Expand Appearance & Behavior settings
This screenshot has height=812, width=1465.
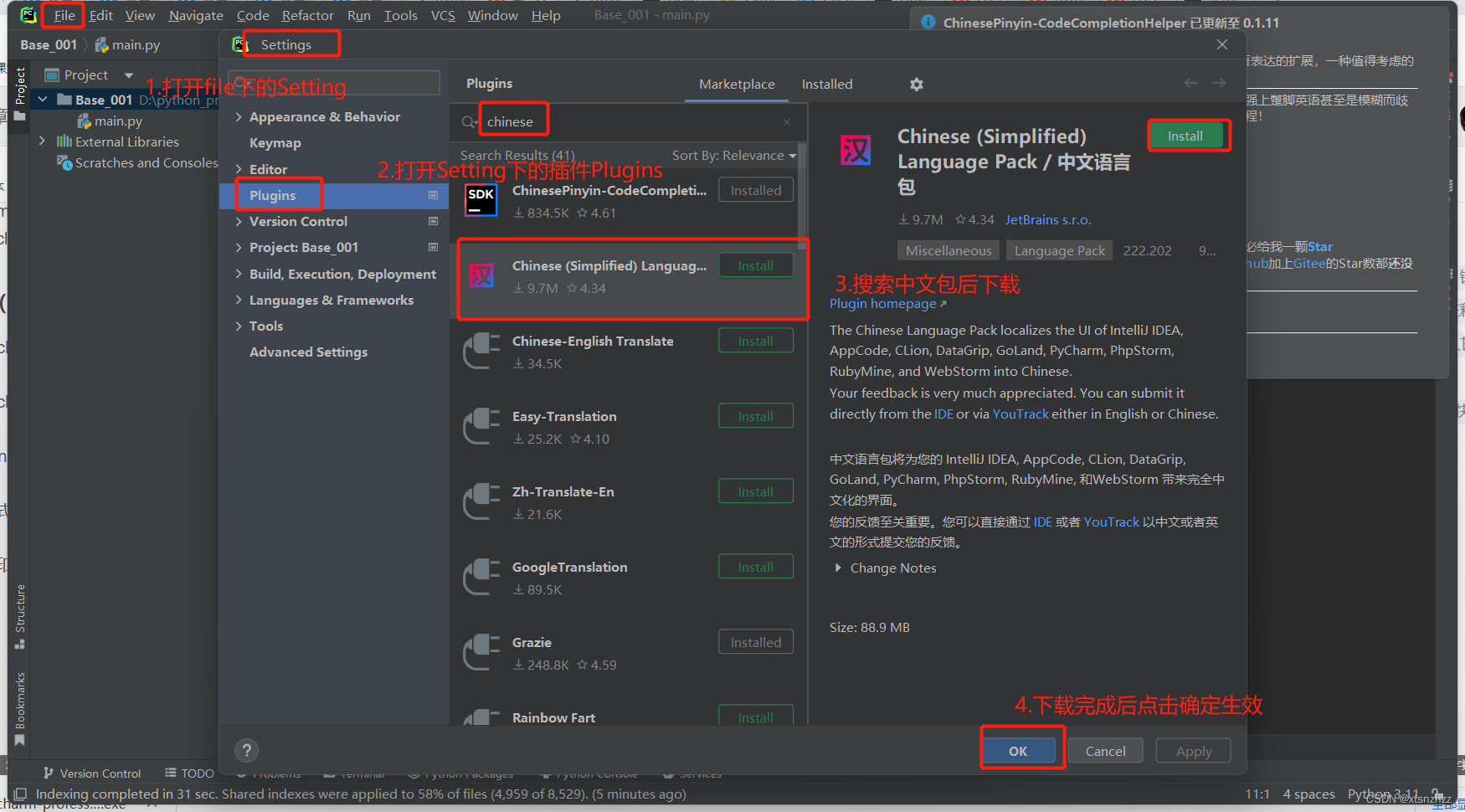tap(239, 116)
